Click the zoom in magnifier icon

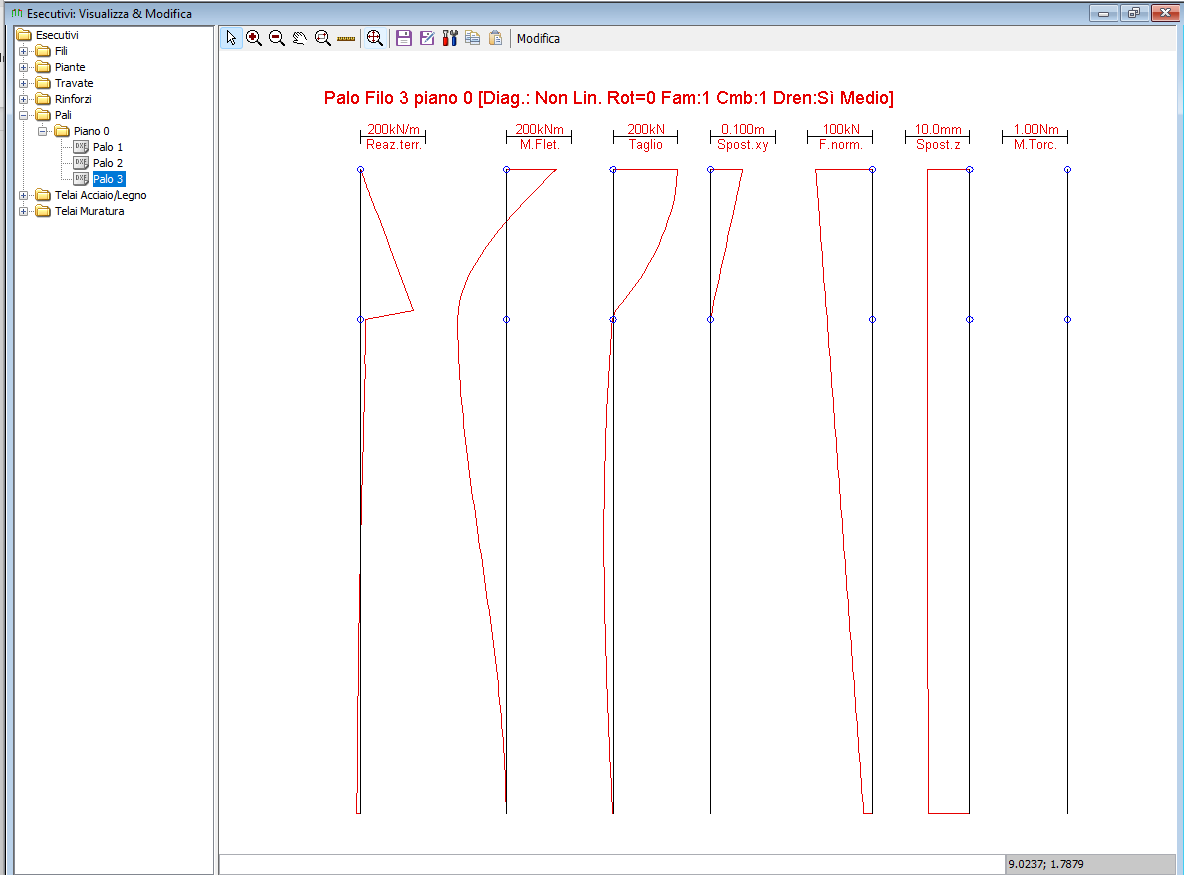[254, 39]
